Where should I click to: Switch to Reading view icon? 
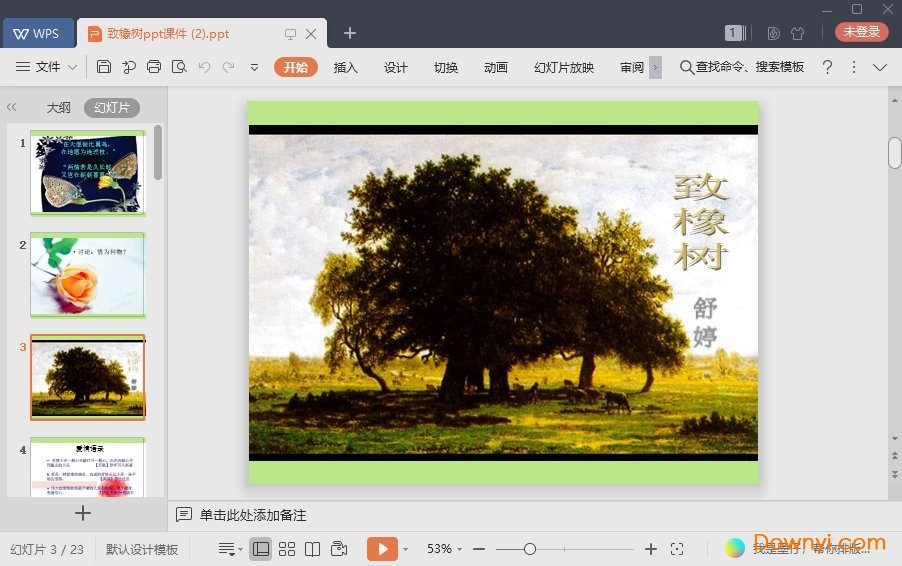(312, 549)
